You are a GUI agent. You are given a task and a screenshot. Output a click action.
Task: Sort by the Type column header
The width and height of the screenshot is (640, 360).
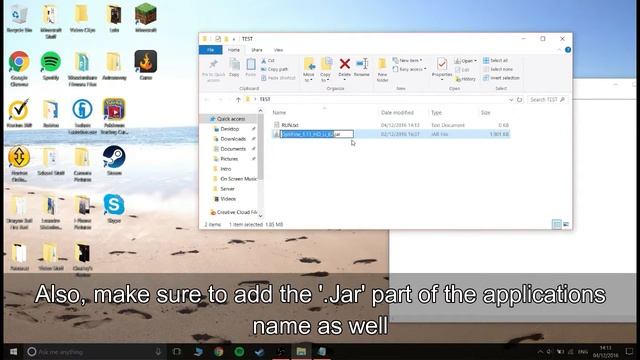tap(436, 113)
